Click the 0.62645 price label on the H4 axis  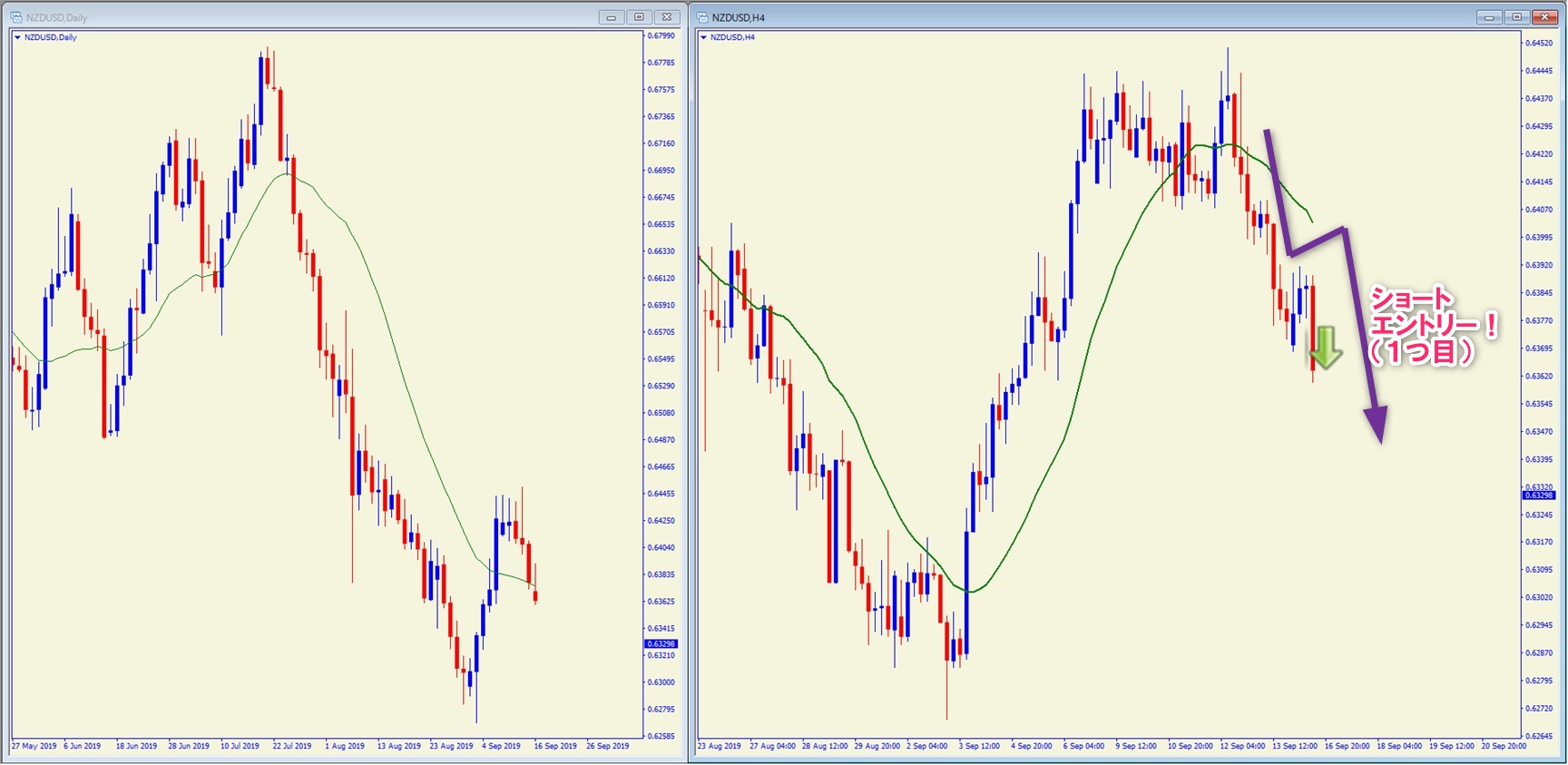[1540, 736]
